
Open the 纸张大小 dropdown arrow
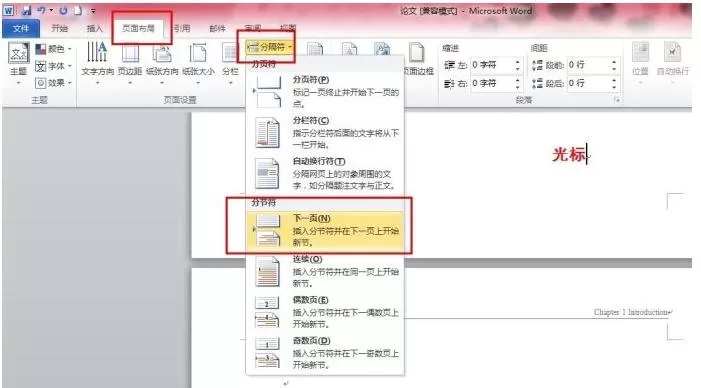tap(198, 83)
